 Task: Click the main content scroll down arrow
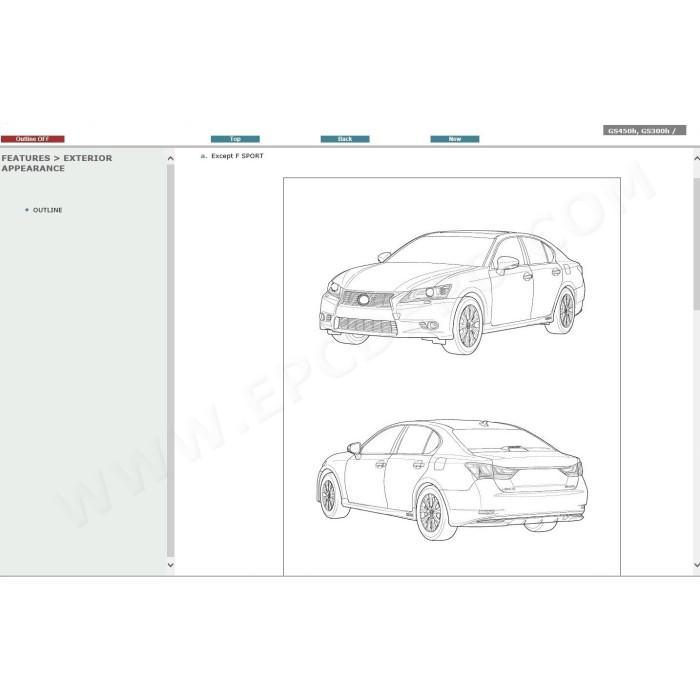click(696, 564)
